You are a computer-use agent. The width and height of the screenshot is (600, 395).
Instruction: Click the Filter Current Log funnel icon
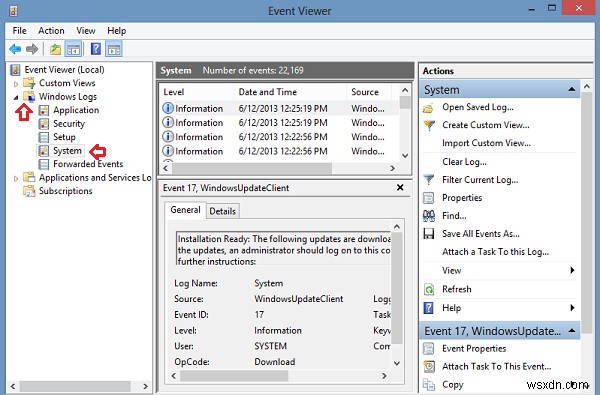coord(429,180)
